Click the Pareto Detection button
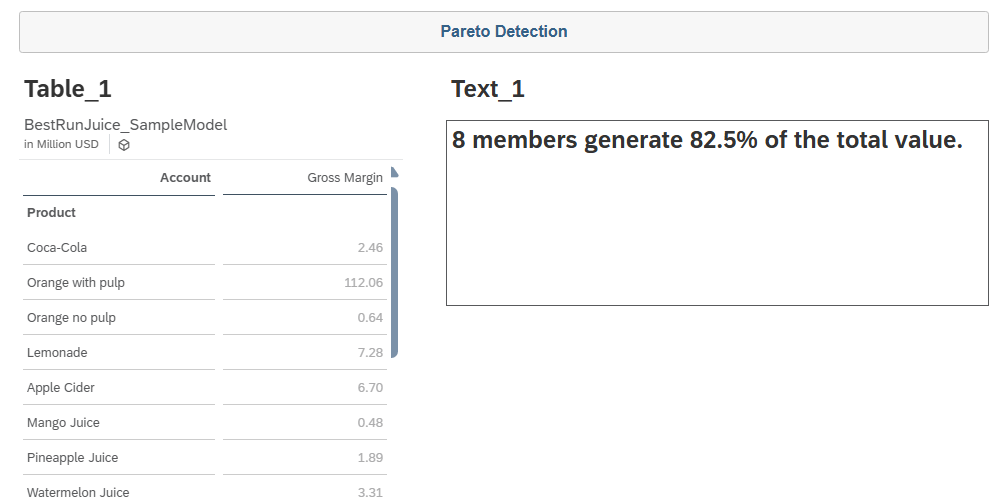 tap(503, 32)
